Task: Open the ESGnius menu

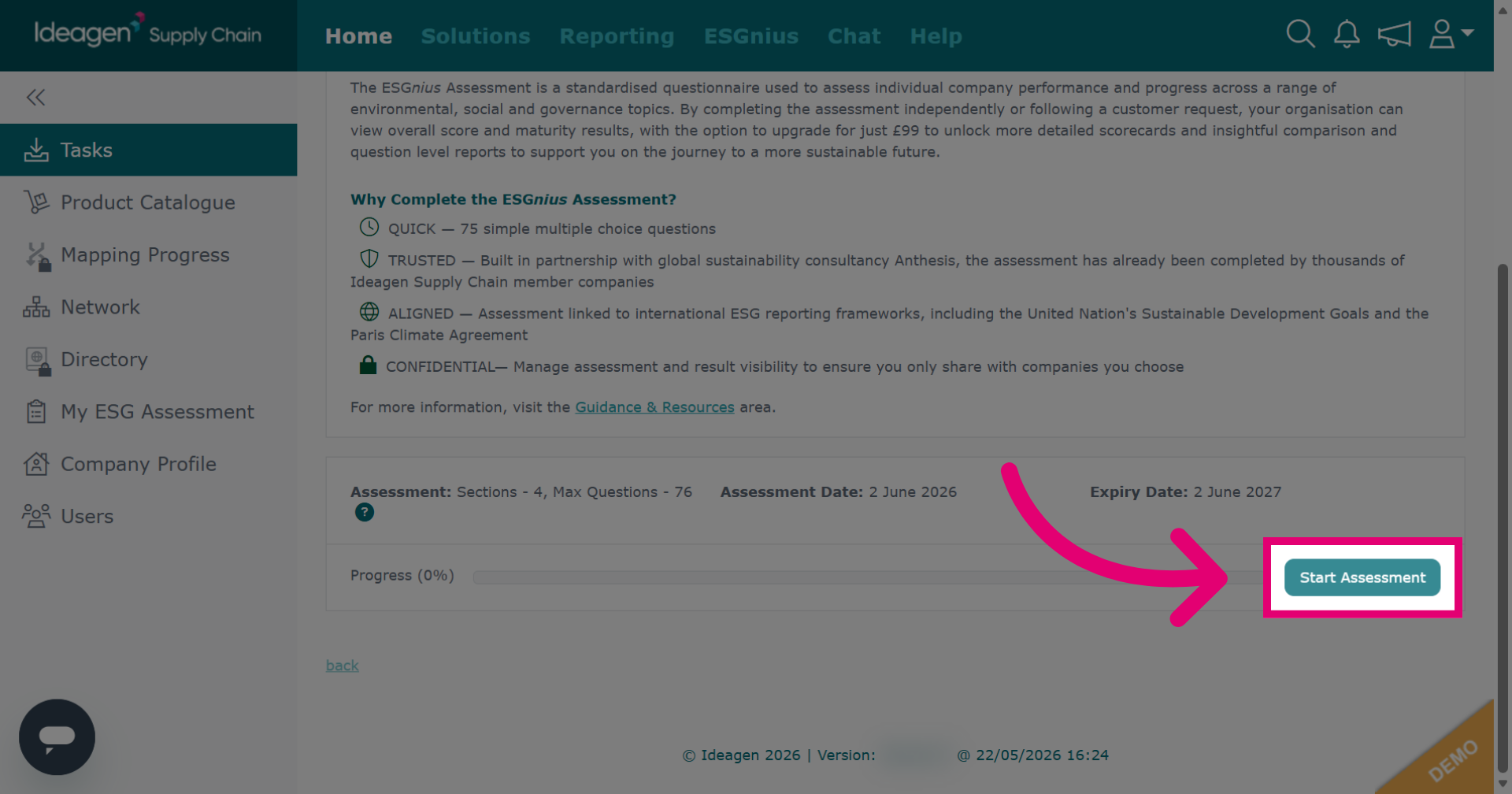Action: point(751,36)
